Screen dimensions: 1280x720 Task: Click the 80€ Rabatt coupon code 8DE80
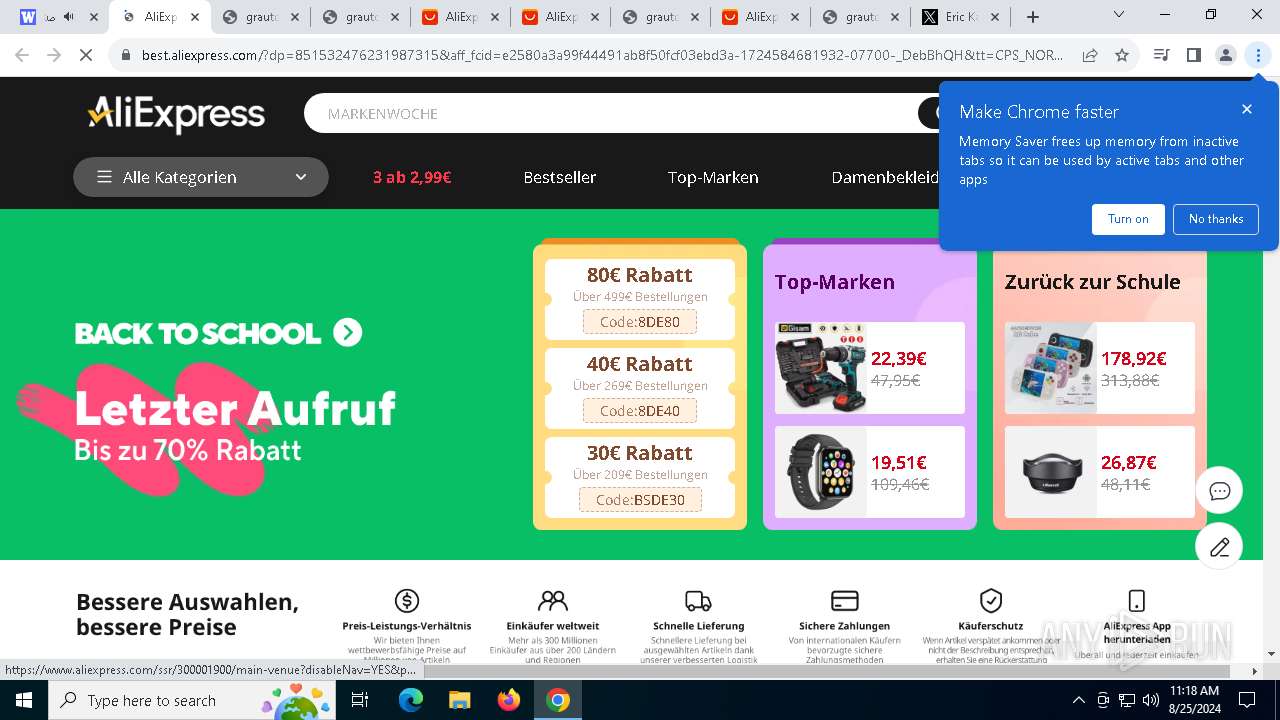pos(640,322)
